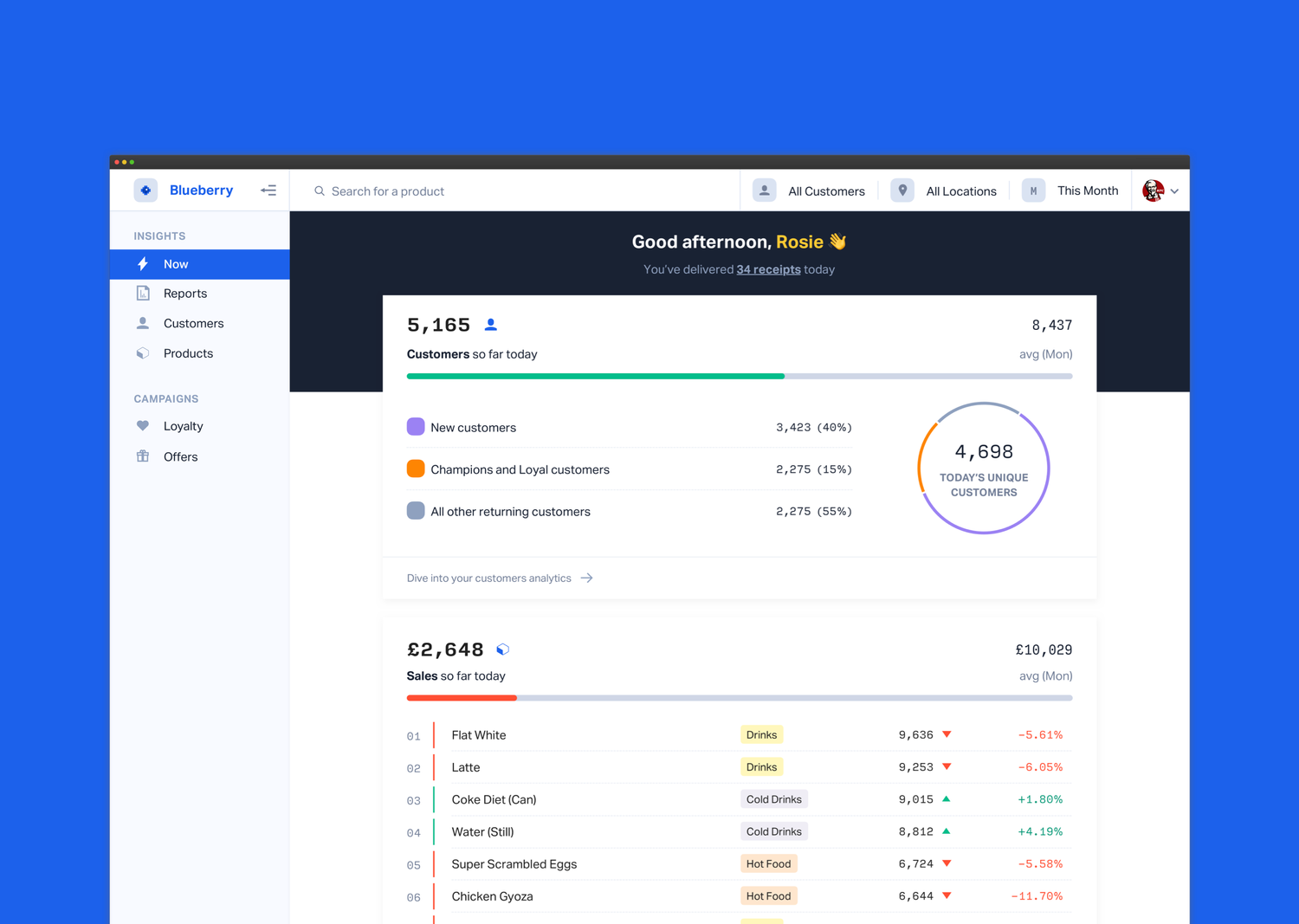Click the green up arrow for Coke Diet
The height and width of the screenshot is (924, 1299).
pyautogui.click(x=947, y=798)
